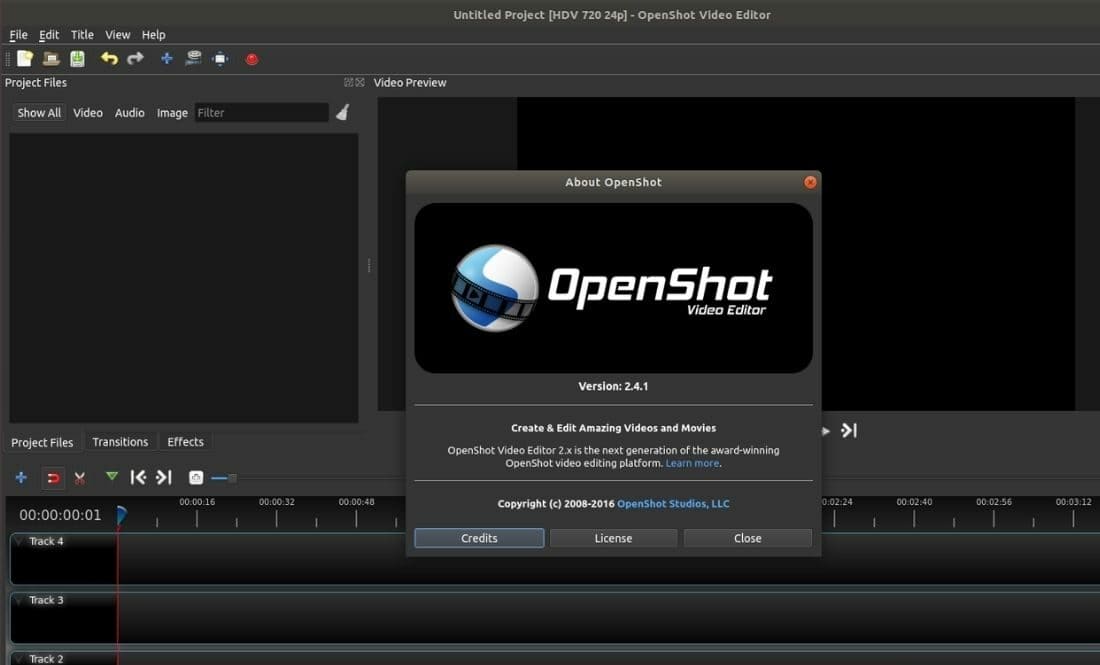Open the Track 2 dropdown arrow
This screenshot has width=1100, height=665.
[19, 659]
